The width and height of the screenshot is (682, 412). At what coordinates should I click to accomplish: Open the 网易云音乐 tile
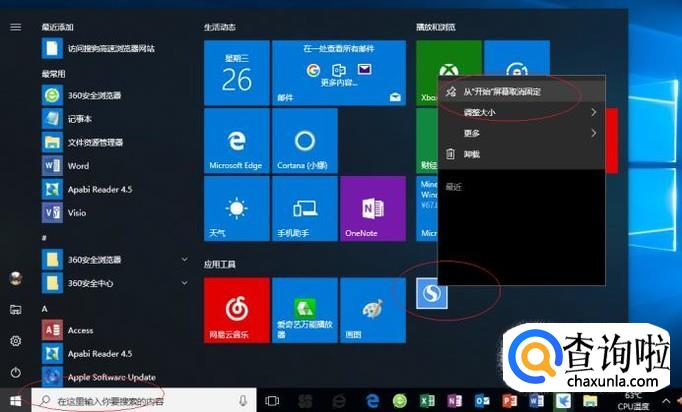[x=237, y=310]
